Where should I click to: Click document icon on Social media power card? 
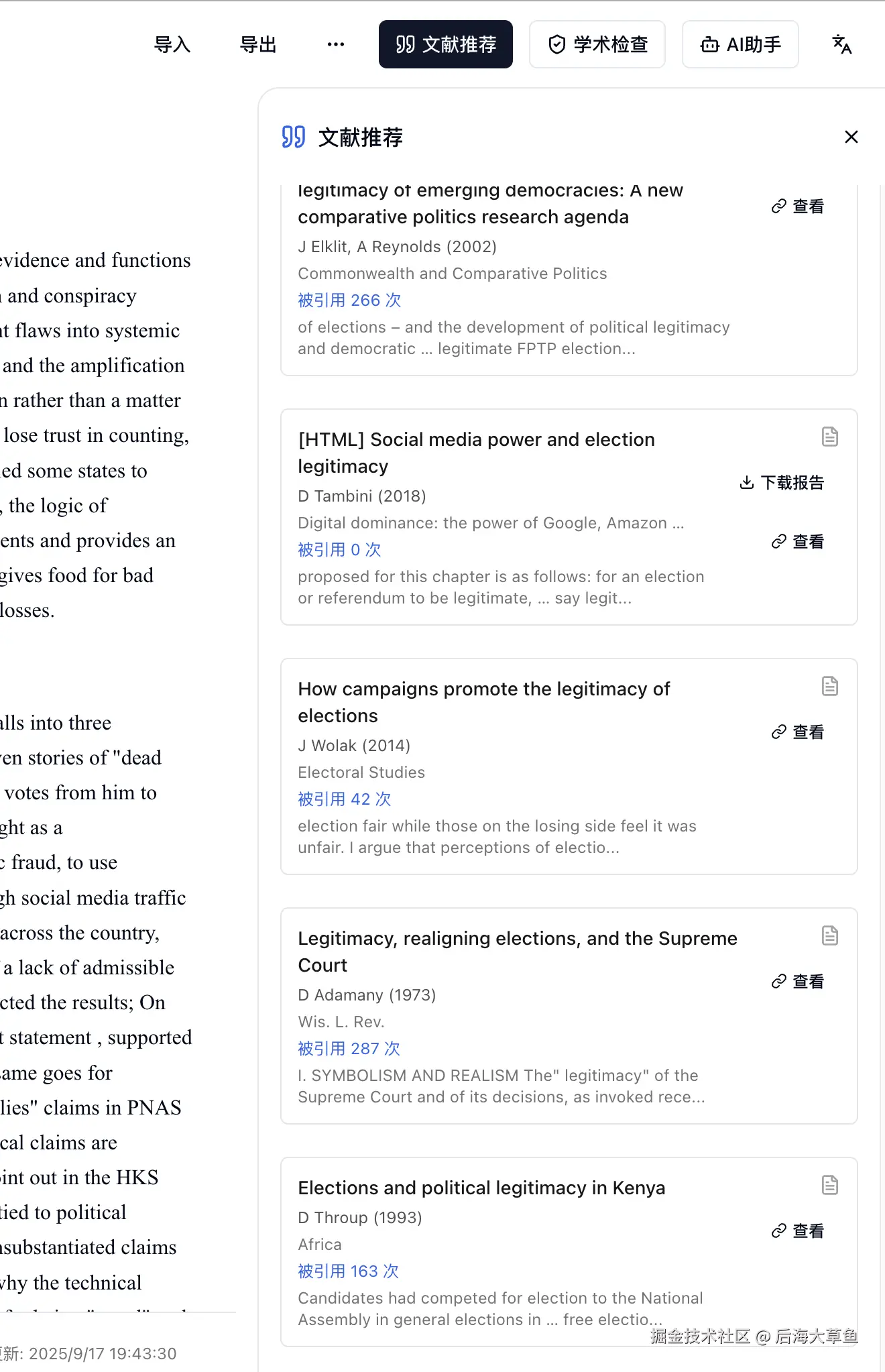829,437
